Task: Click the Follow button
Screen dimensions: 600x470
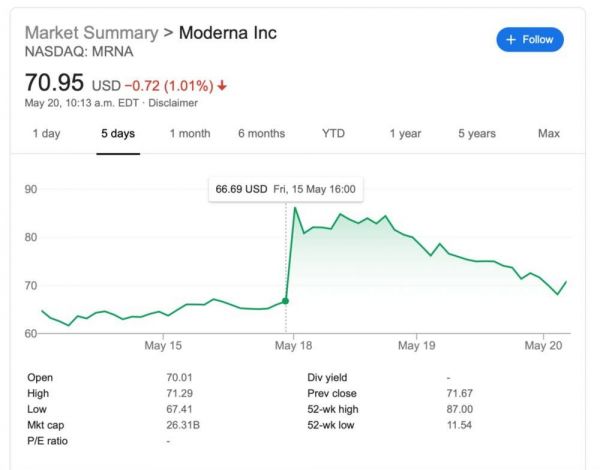Action: tap(530, 39)
